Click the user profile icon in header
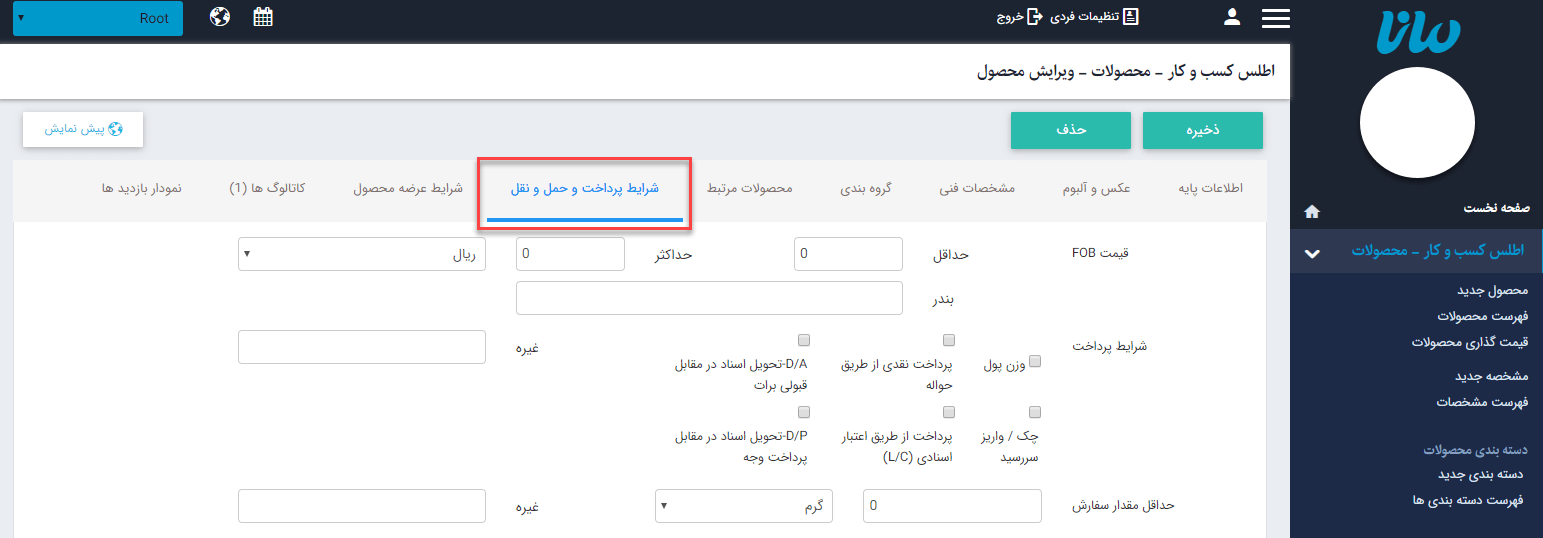Screen dimensions: 1543x538 pos(1232,17)
